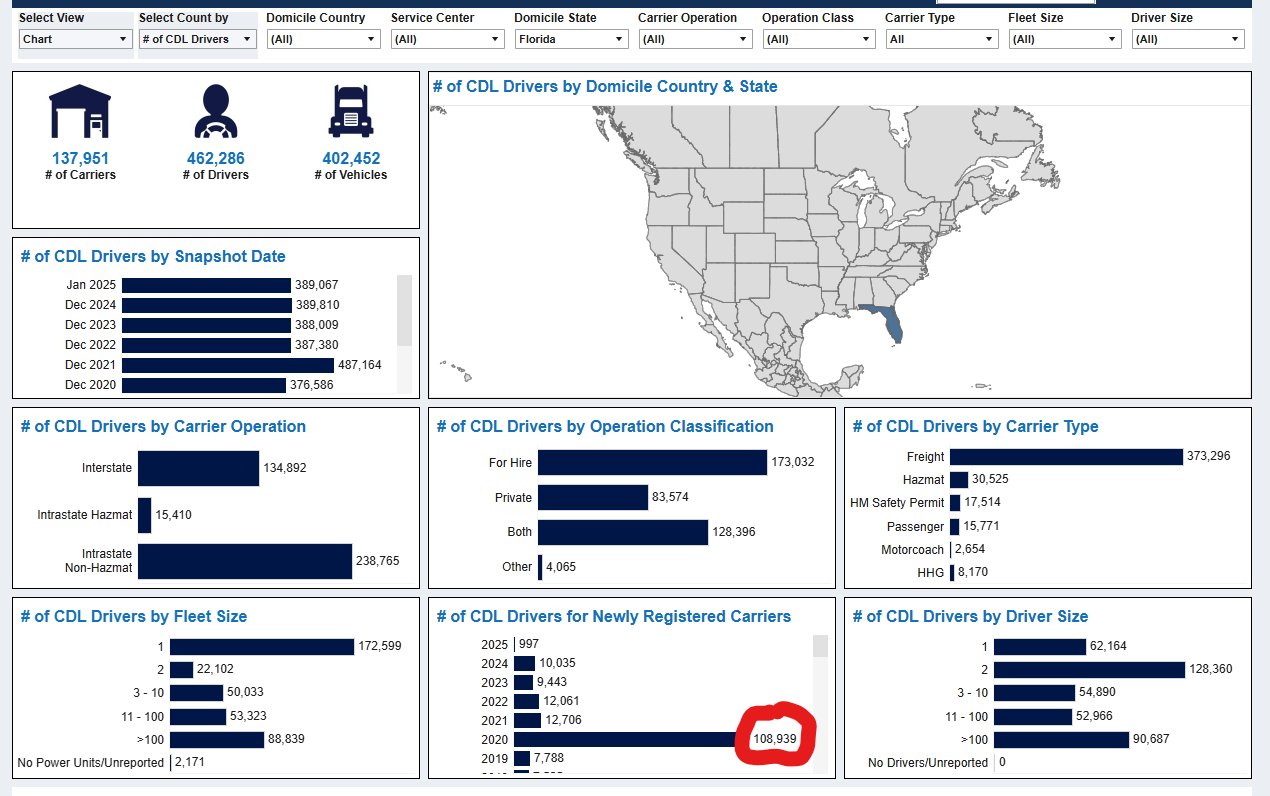
Task: Click the For Hire classification bar
Action: tap(651, 463)
